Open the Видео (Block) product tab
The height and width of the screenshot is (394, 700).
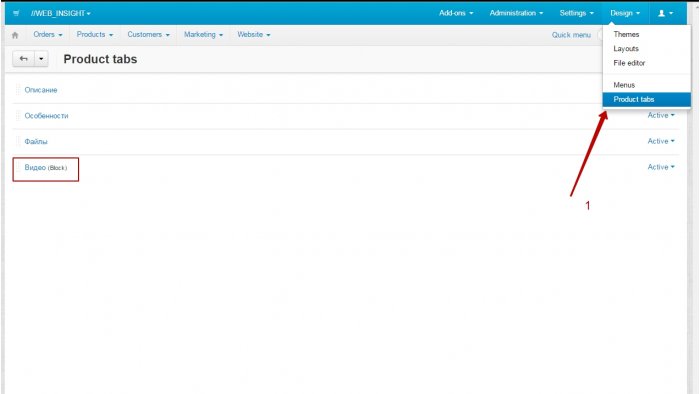46,168
